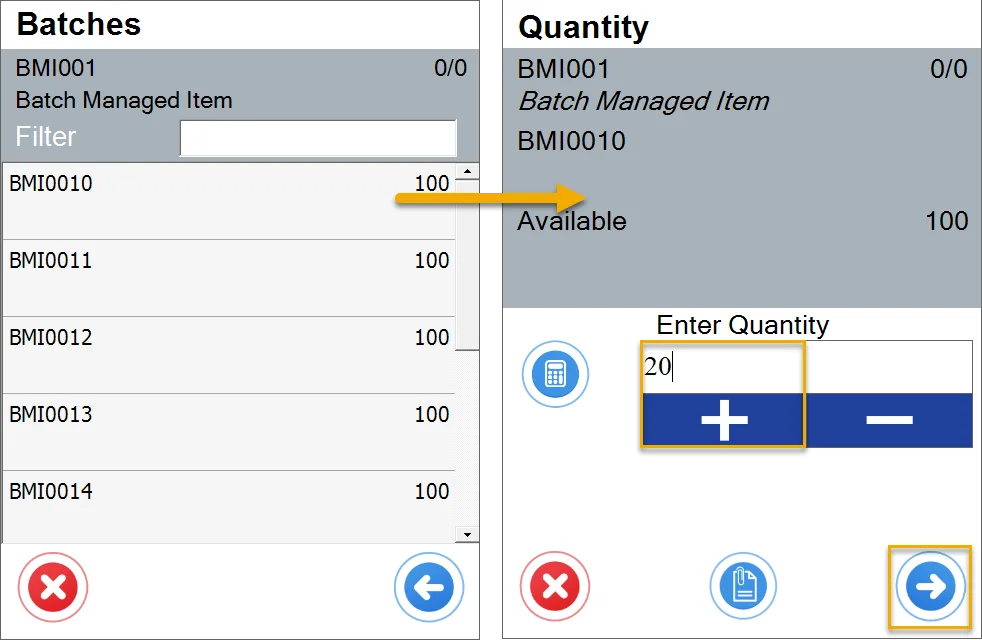
Task: Focus the Filter text box
Action: point(318,138)
